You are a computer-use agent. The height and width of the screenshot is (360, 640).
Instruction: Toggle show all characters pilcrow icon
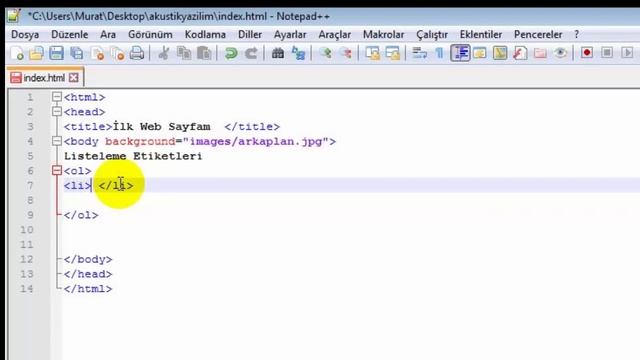tap(439, 53)
